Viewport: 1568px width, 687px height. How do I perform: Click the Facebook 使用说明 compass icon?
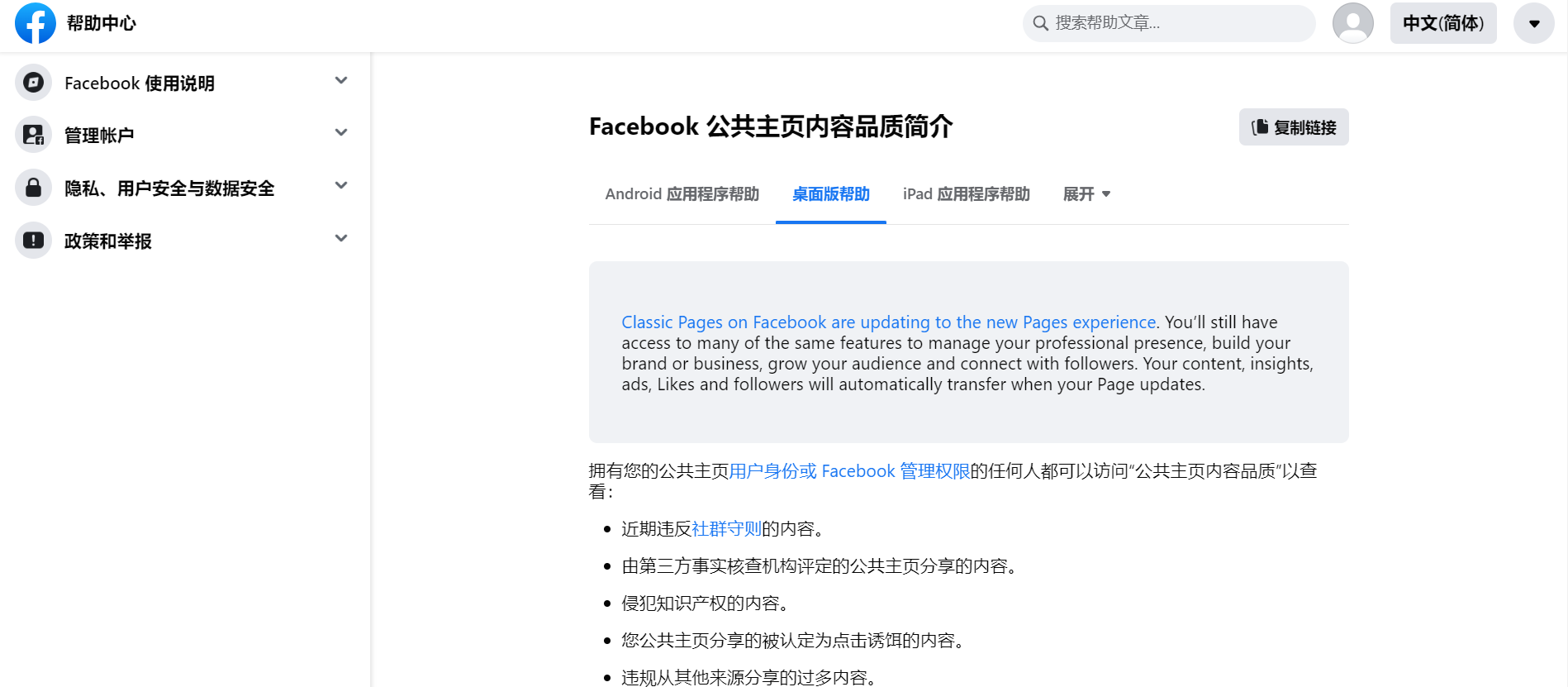33,83
